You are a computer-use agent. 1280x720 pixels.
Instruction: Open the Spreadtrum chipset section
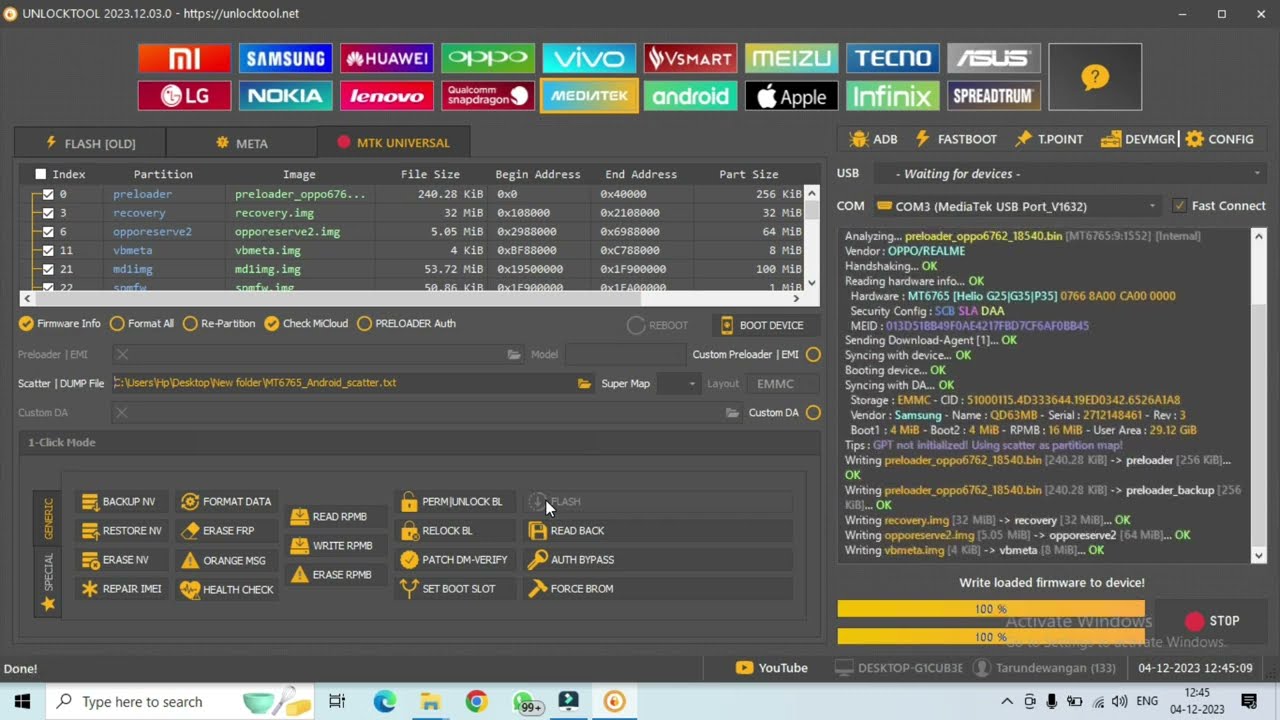[994, 96]
